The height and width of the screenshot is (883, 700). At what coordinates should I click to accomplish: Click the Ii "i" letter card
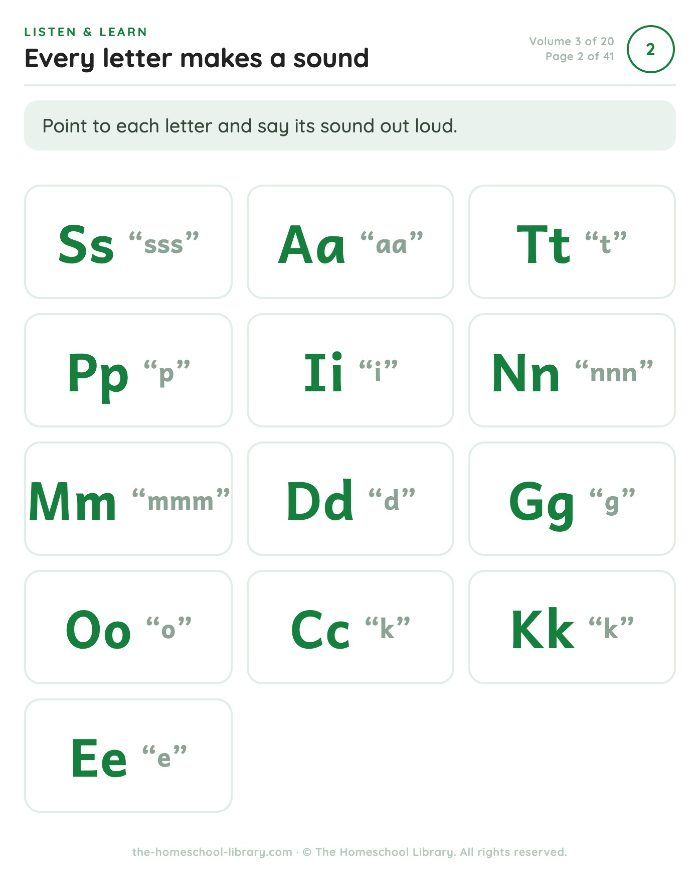coord(350,370)
